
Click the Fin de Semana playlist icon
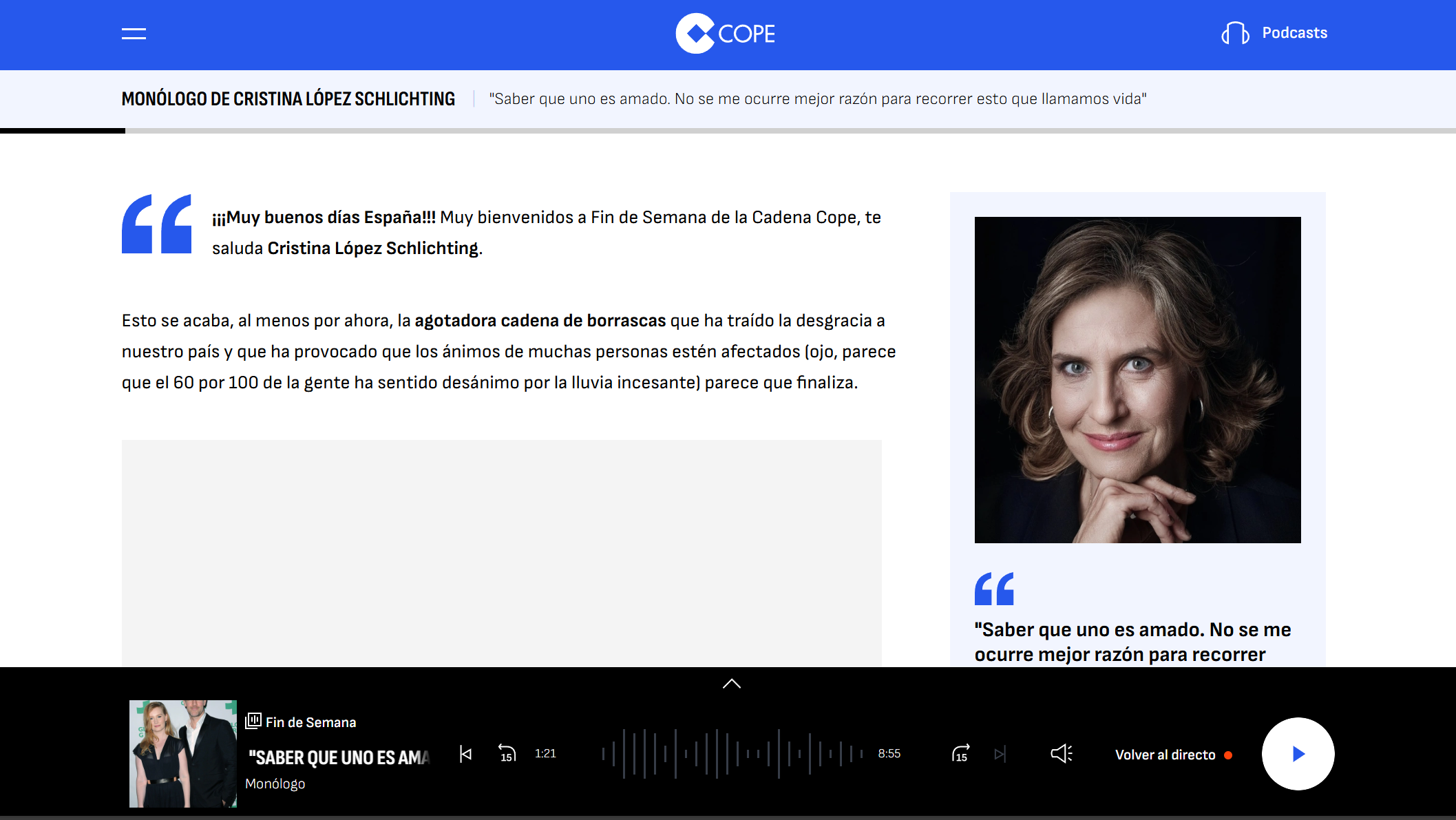pyautogui.click(x=253, y=721)
